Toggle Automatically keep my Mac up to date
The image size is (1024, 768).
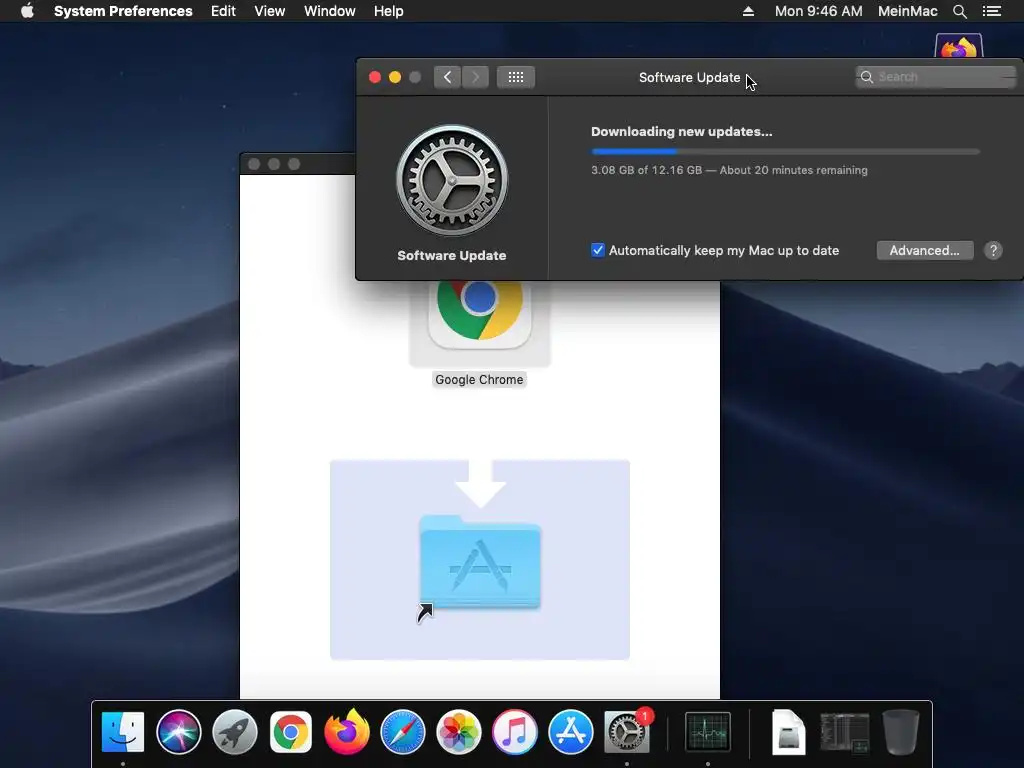(x=598, y=250)
